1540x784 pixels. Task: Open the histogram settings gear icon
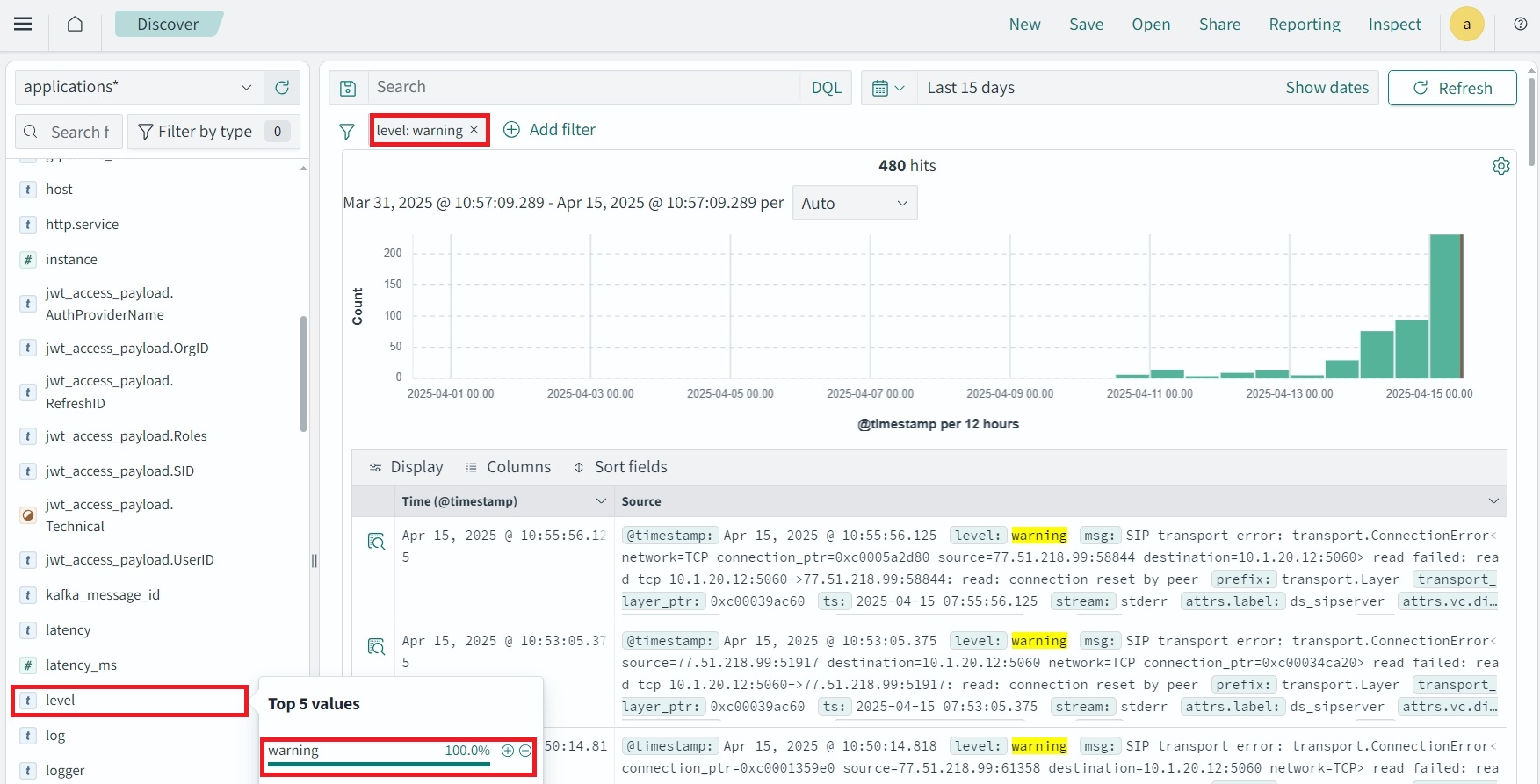click(1500, 166)
